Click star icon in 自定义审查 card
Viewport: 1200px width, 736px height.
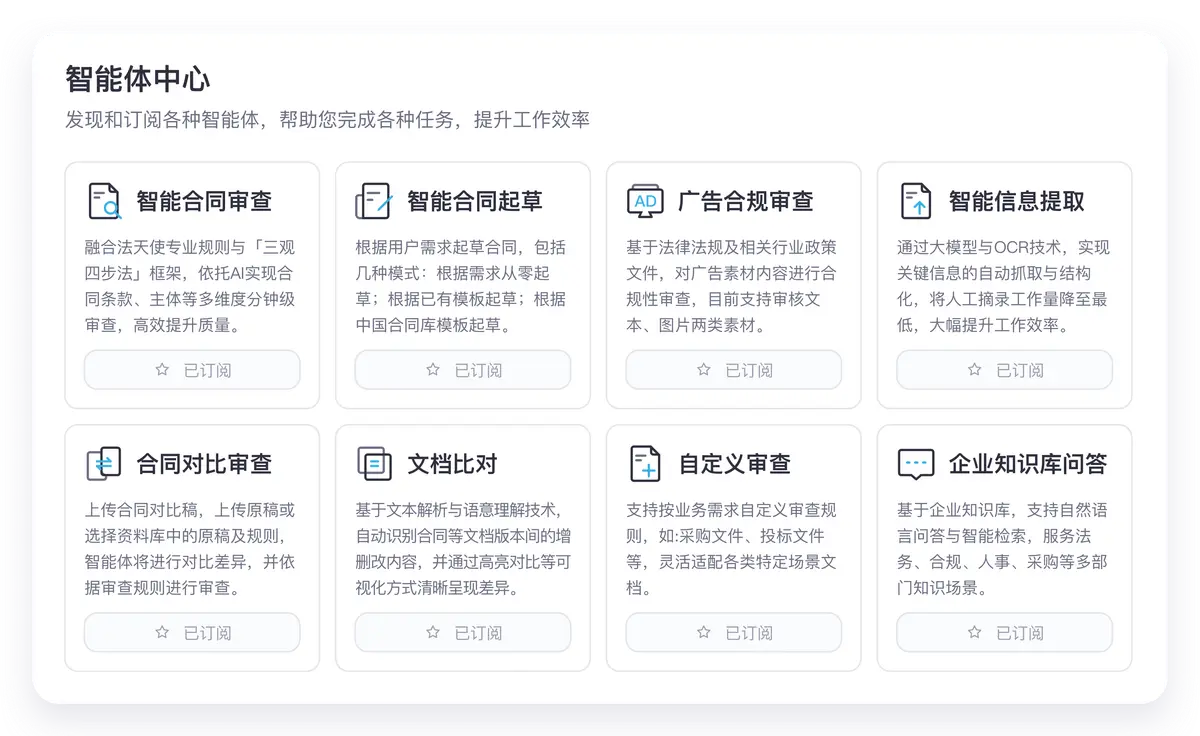[704, 633]
